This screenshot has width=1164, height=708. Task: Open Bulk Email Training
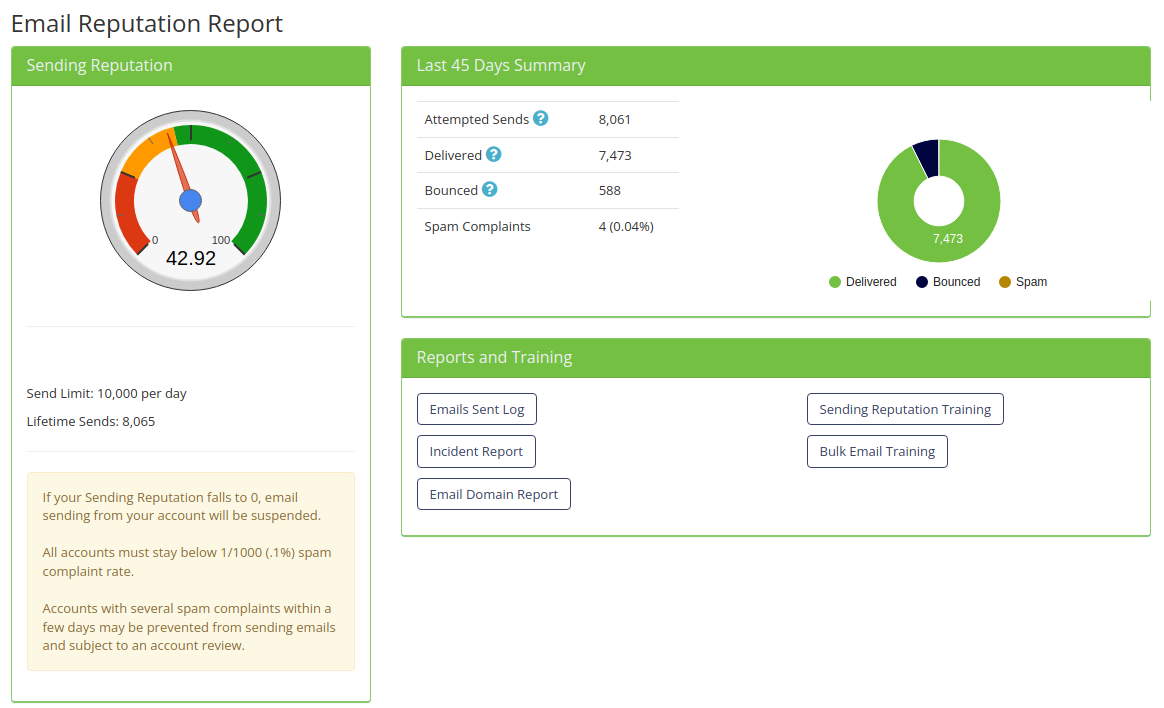click(x=877, y=451)
